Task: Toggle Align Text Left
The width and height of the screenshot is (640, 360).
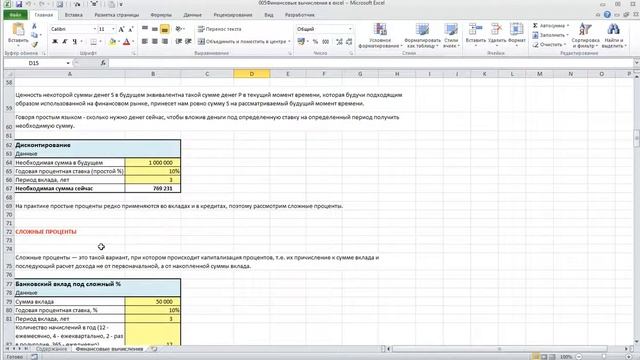Action: [x=145, y=42]
